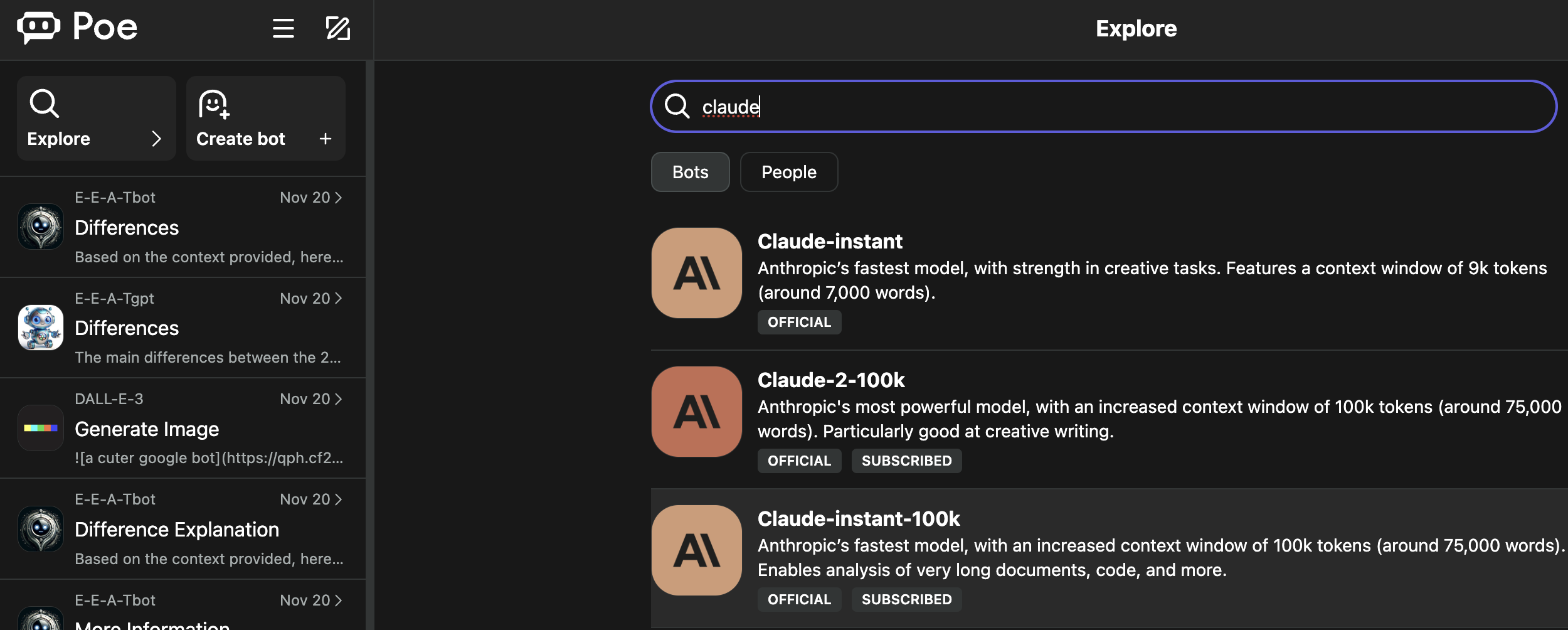Click the Explore page heading
This screenshot has height=630, width=1568.
coord(1136,29)
